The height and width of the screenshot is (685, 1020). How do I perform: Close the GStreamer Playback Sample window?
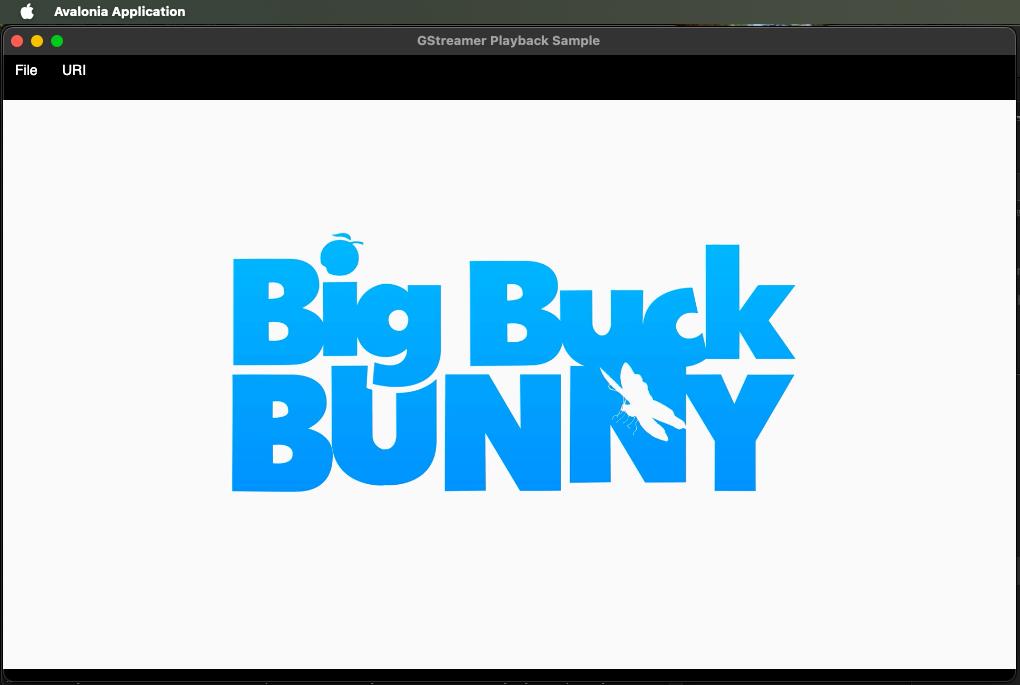[17, 41]
